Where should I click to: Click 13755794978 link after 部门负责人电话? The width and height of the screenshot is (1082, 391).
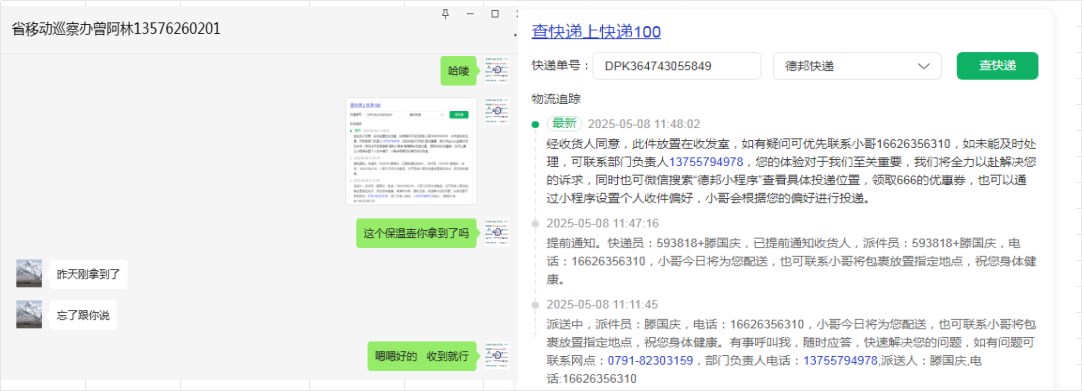pos(840,361)
